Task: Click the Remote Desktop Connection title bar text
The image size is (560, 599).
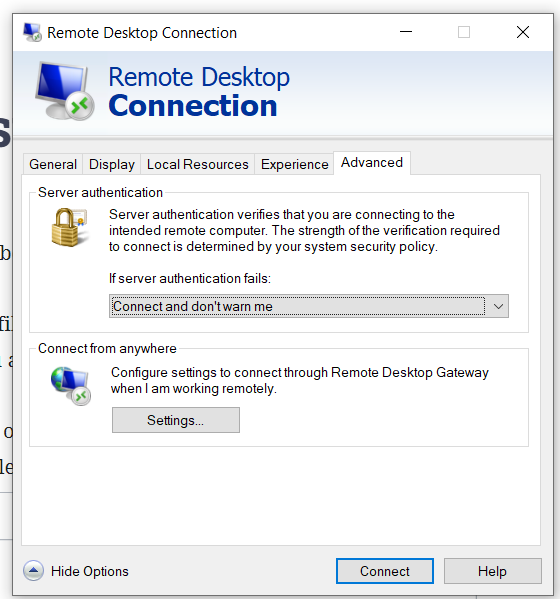Action: 142,33
